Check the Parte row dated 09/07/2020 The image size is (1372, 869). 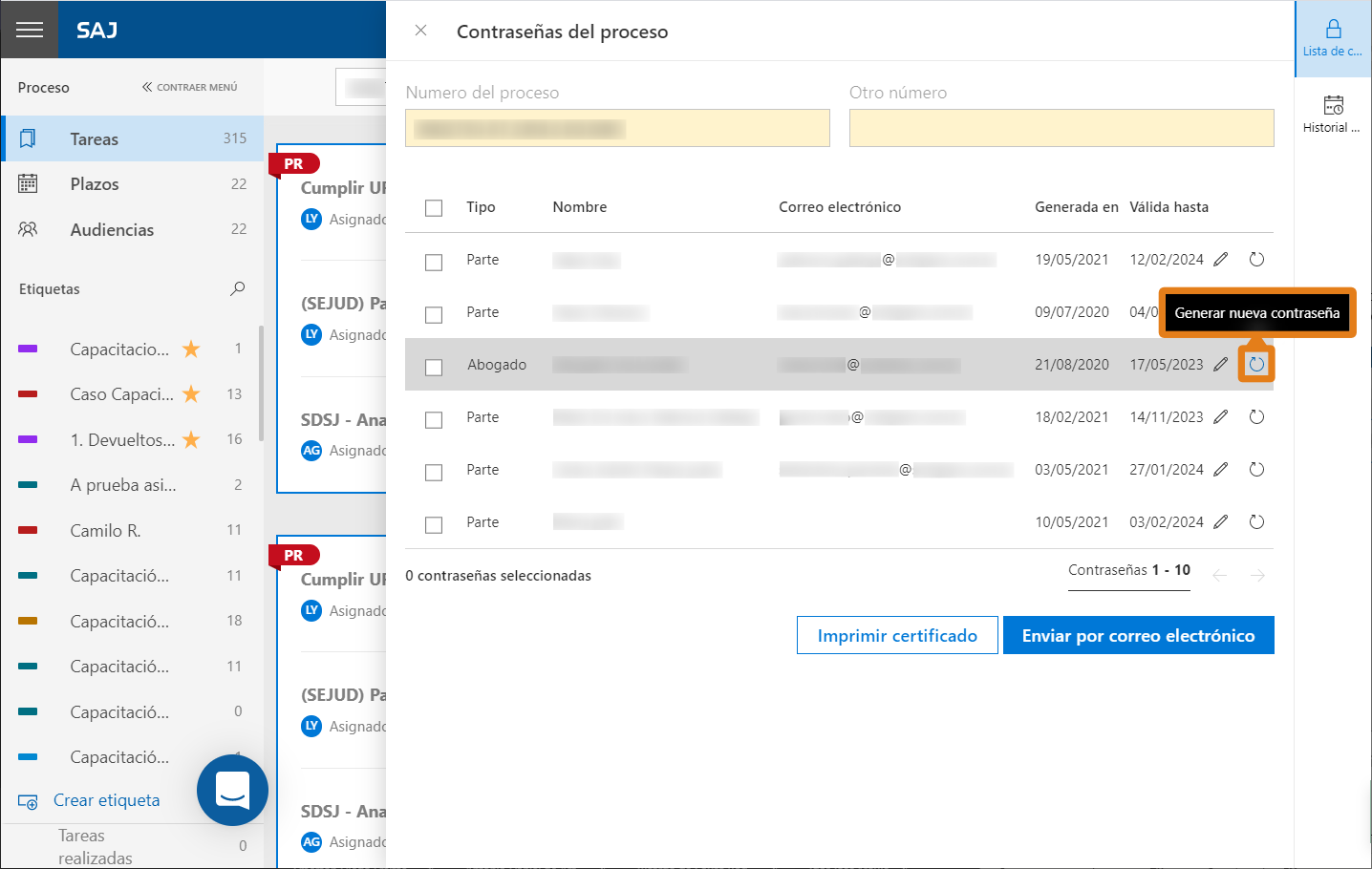434,314
